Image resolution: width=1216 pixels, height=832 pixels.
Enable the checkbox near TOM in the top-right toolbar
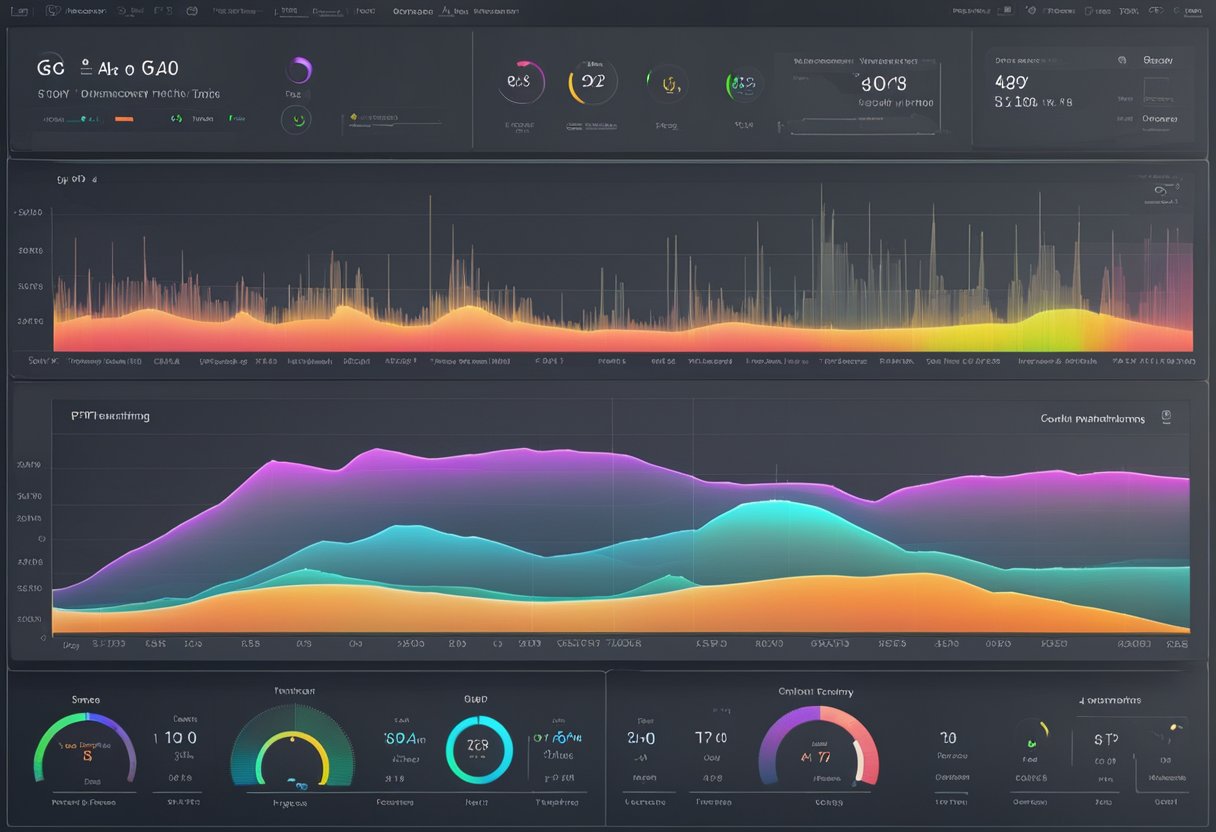click(x=1088, y=11)
